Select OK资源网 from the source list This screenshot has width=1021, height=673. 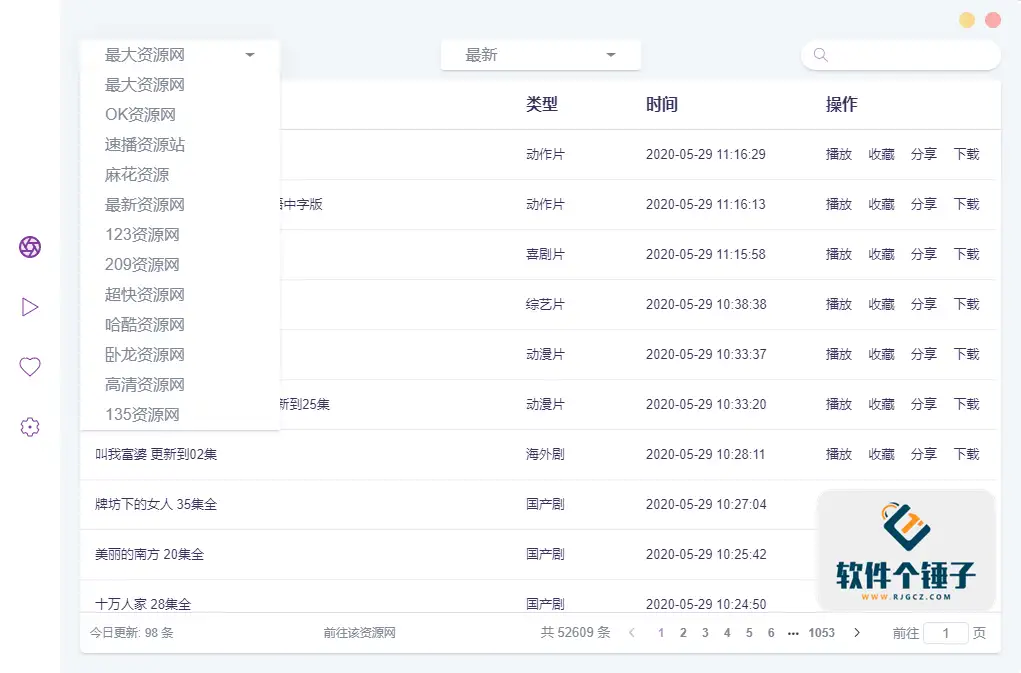[141, 115]
